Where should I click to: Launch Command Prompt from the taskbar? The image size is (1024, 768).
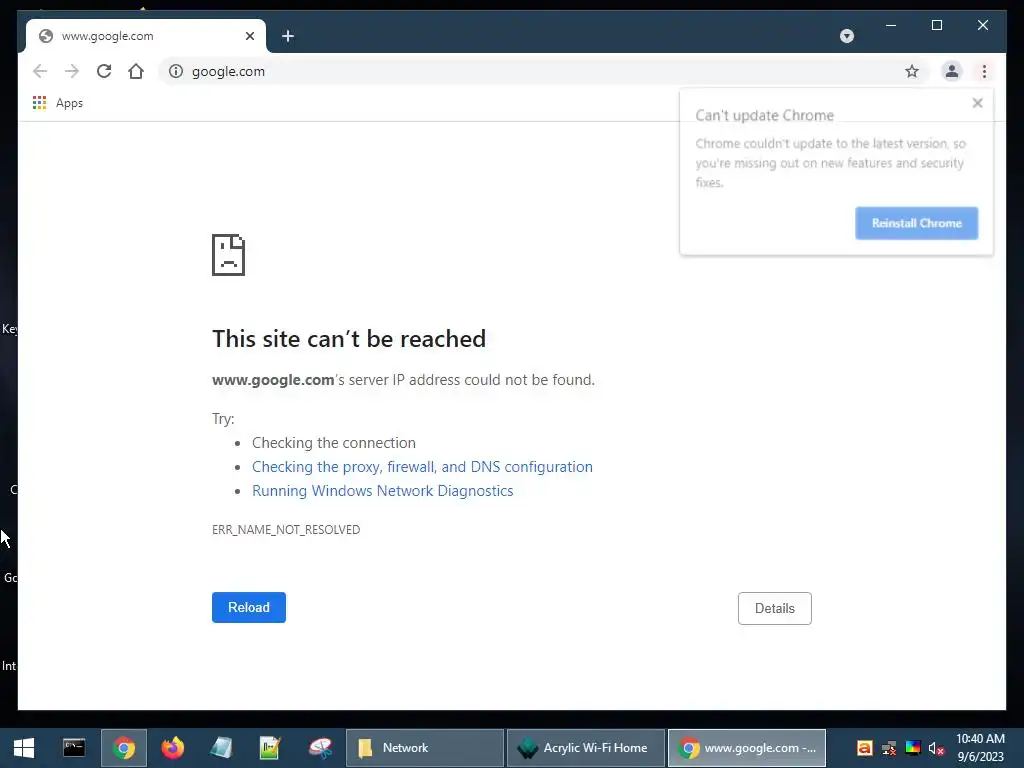pos(74,748)
